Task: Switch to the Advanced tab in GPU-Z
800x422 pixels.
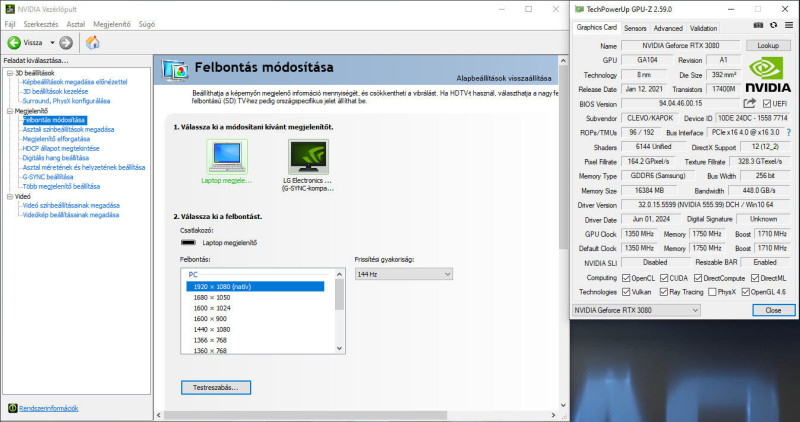Action: (668, 28)
